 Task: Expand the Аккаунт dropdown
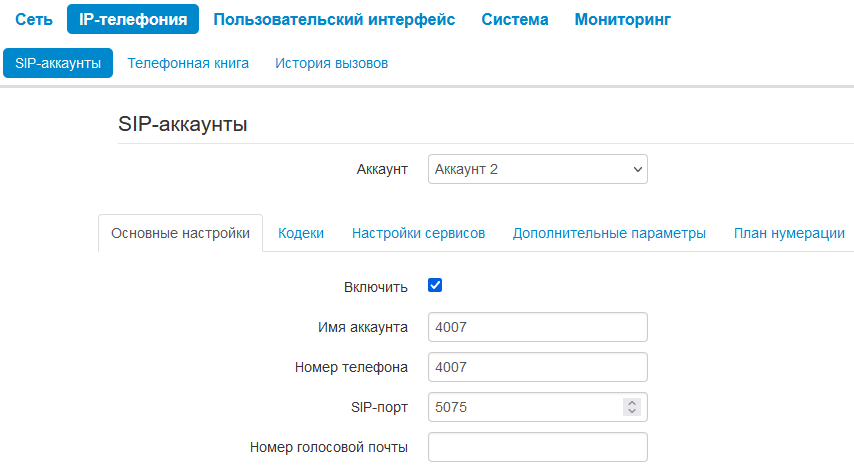tap(538, 169)
